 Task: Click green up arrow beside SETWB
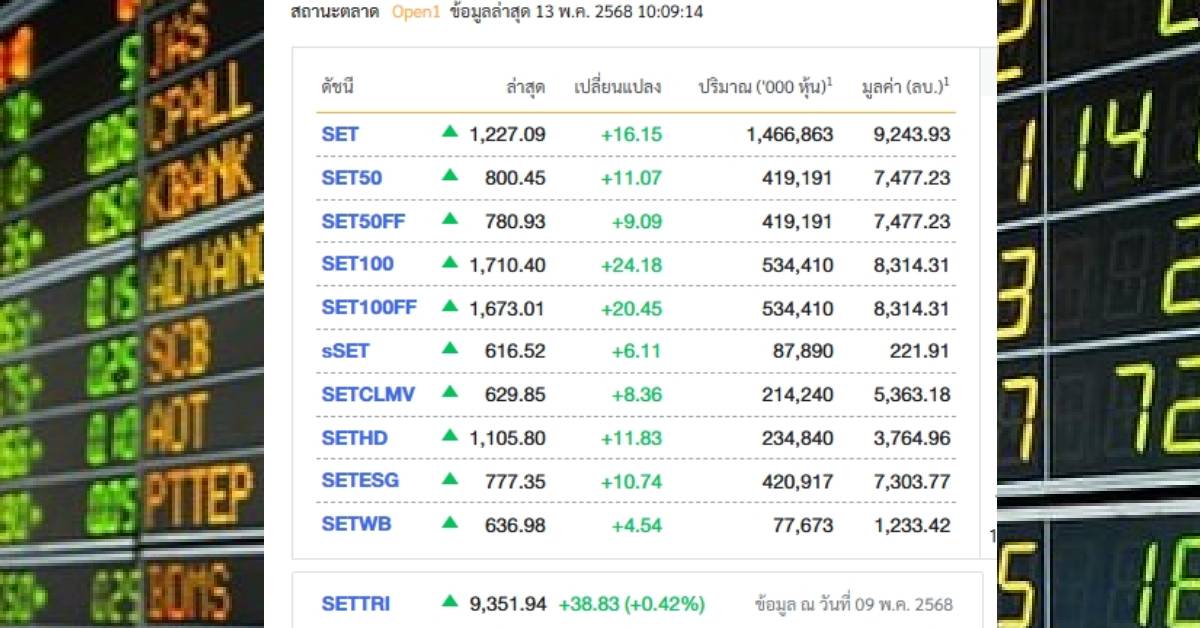tap(450, 522)
